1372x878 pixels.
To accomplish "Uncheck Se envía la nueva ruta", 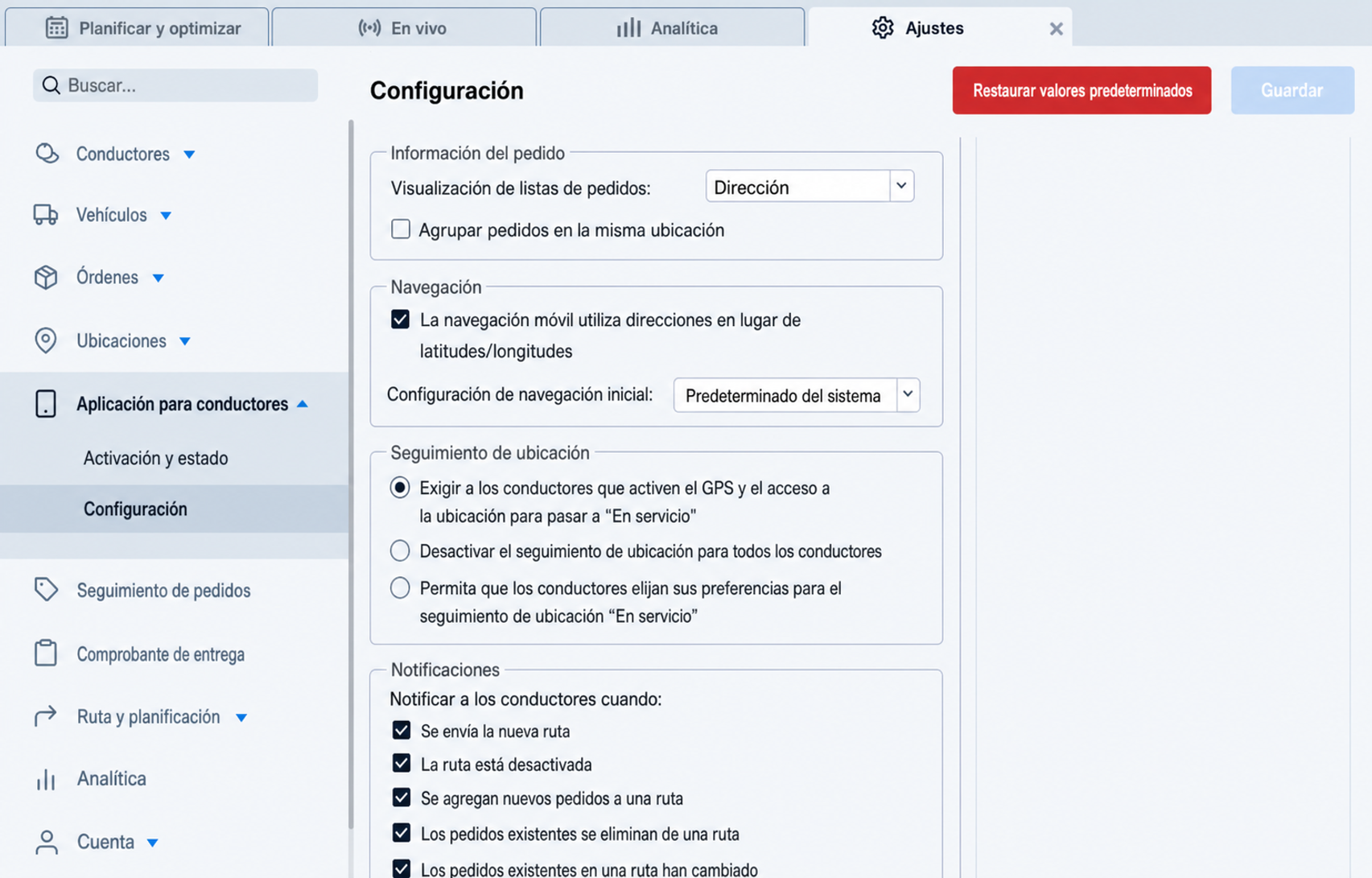I will [401, 731].
